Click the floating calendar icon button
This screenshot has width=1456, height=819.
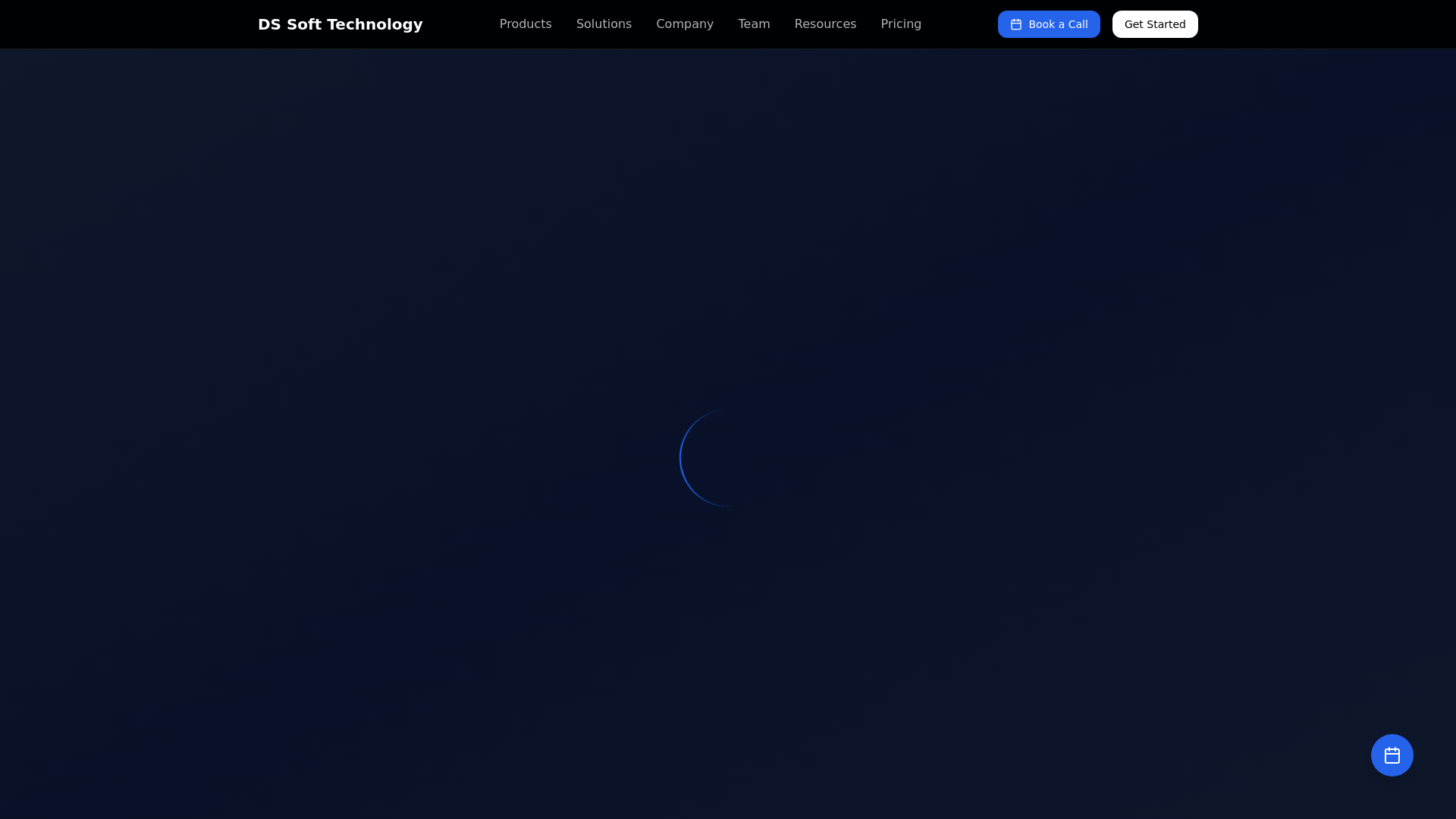[x=1392, y=755]
